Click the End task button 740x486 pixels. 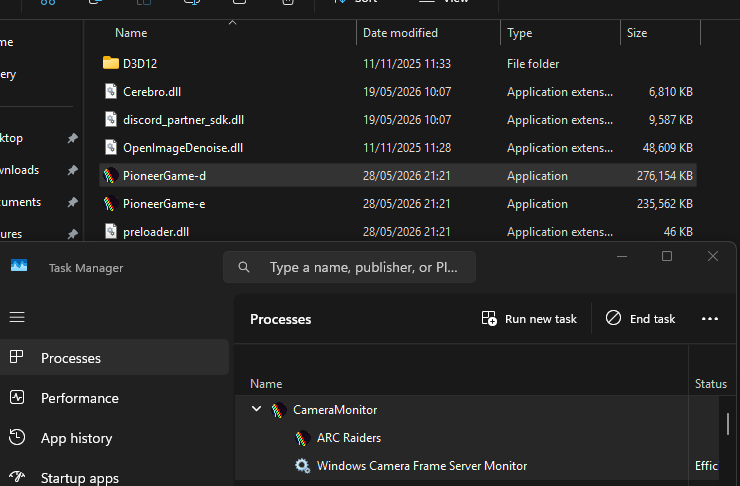[640, 319]
